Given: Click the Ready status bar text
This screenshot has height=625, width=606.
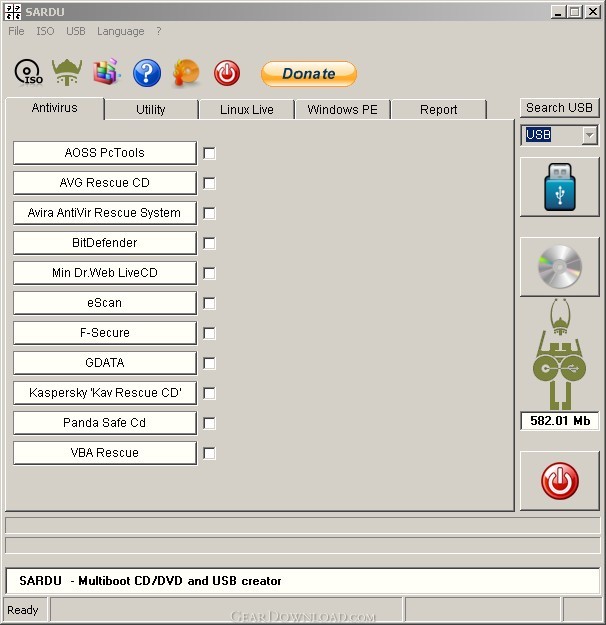Looking at the screenshot, I should tap(23, 610).
